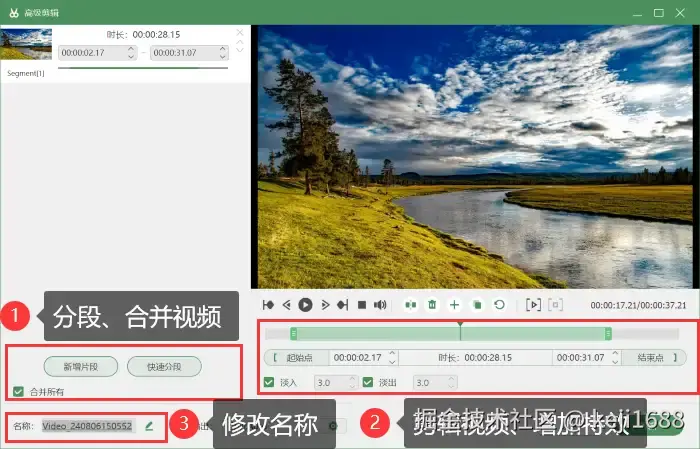Screen dimensions: 700x449
Task: Decrease the 淡入 fade-in duration
Action: (352, 386)
